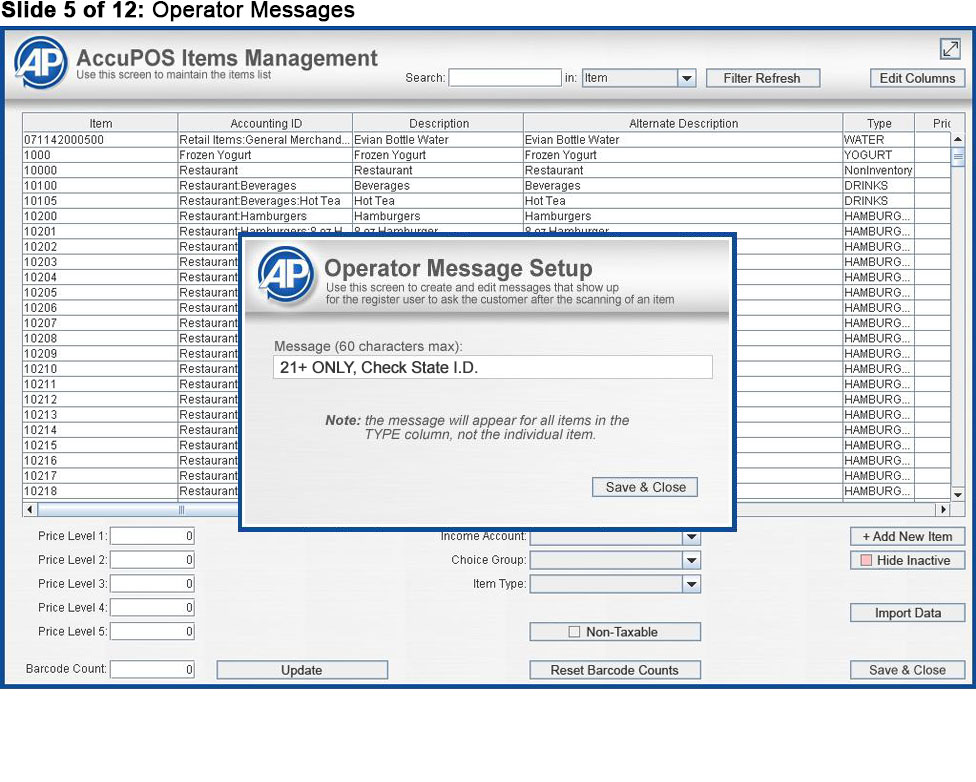Click the Price Level 1 field
This screenshot has width=976, height=782.
(152, 536)
